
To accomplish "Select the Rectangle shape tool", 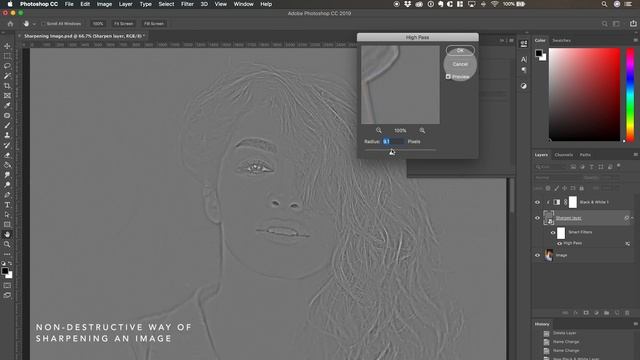I will point(7,224).
